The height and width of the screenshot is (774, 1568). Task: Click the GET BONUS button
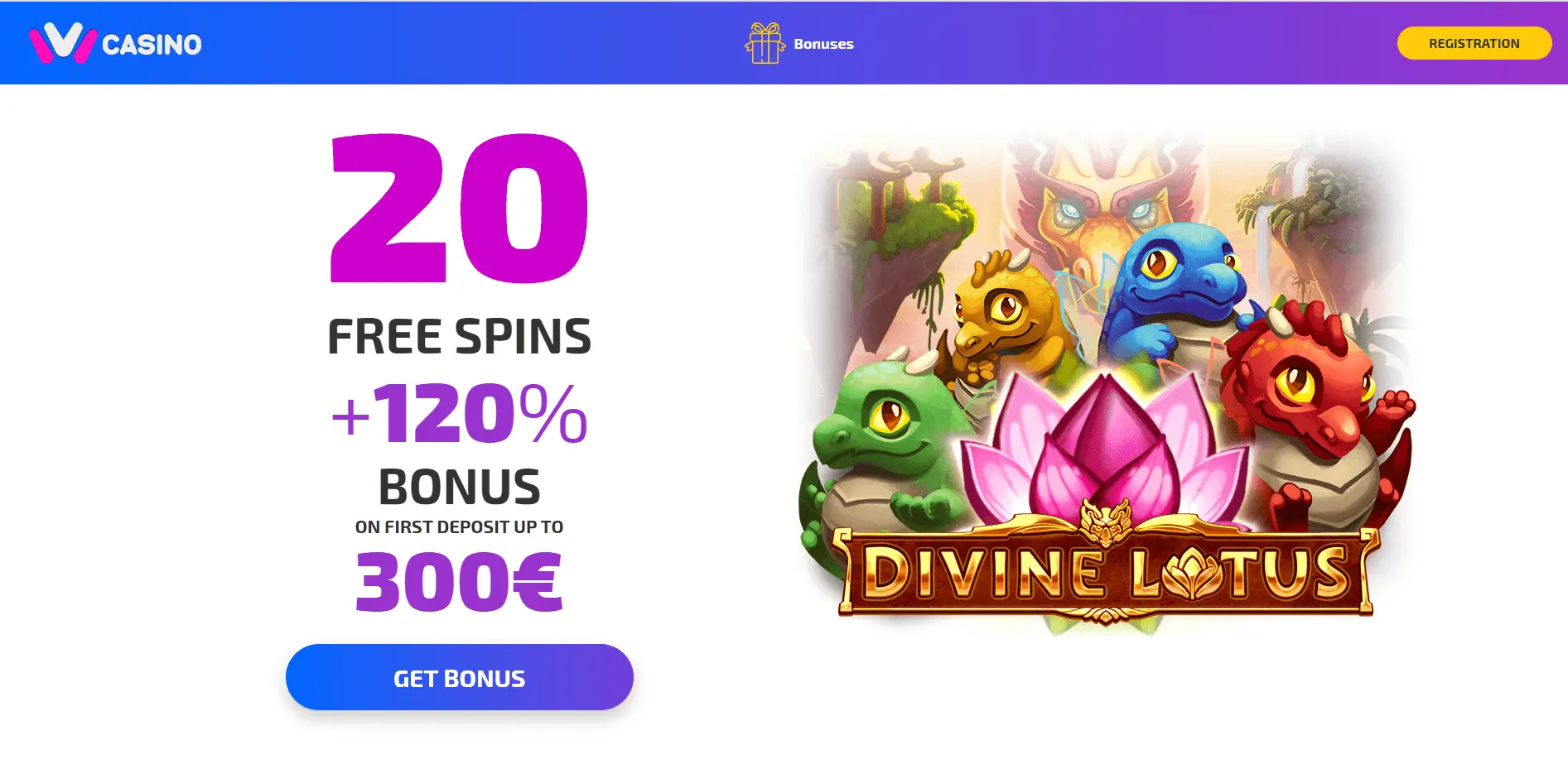460,677
